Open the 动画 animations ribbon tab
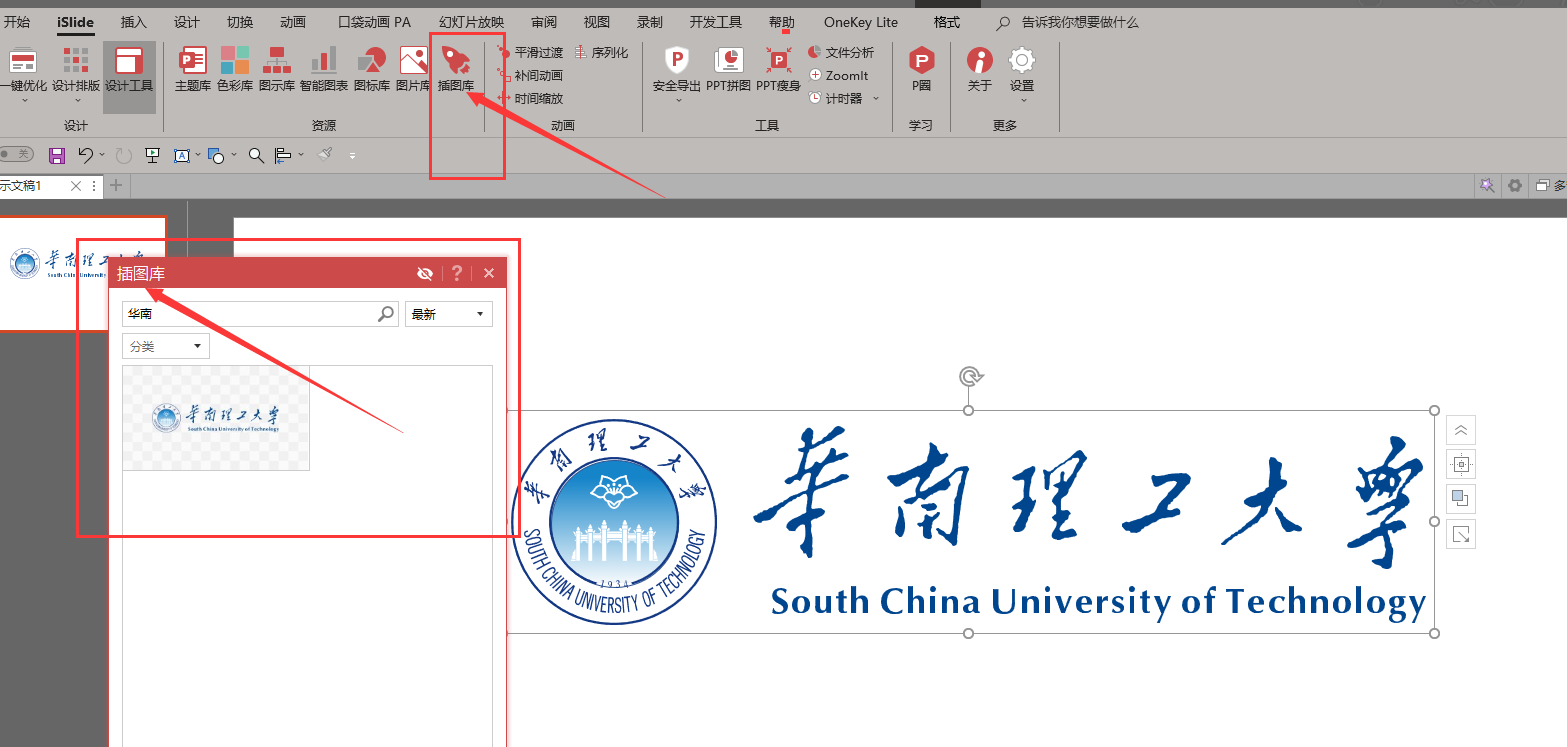Viewport: 1567px width, 747px height. tap(293, 22)
